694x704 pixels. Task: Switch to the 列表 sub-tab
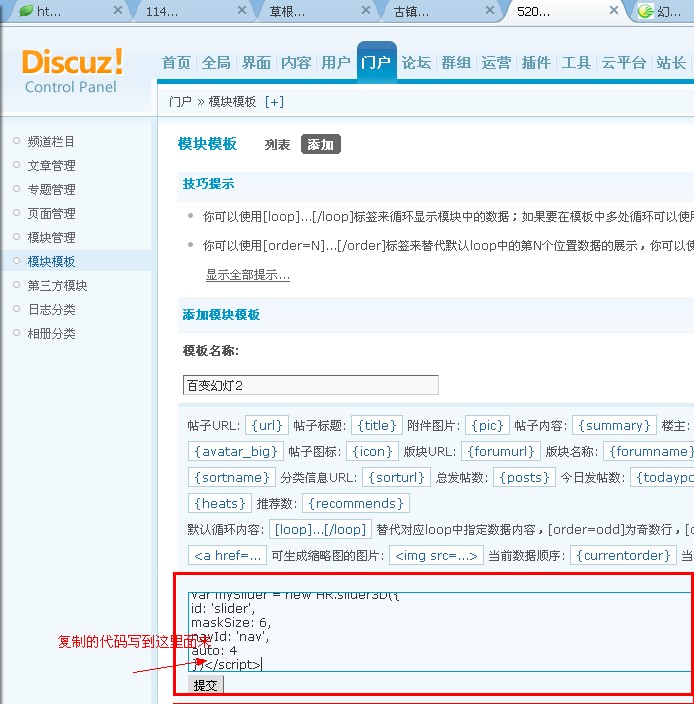click(277, 145)
